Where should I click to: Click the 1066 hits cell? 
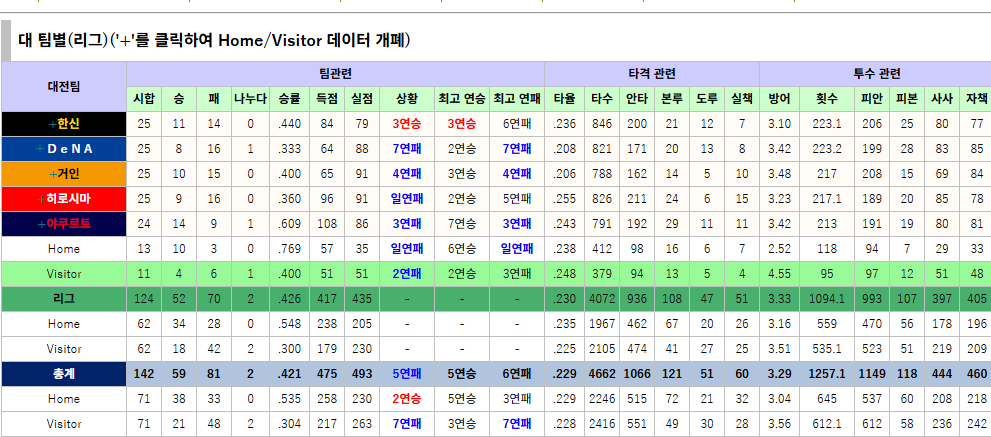pyautogui.click(x=636, y=374)
